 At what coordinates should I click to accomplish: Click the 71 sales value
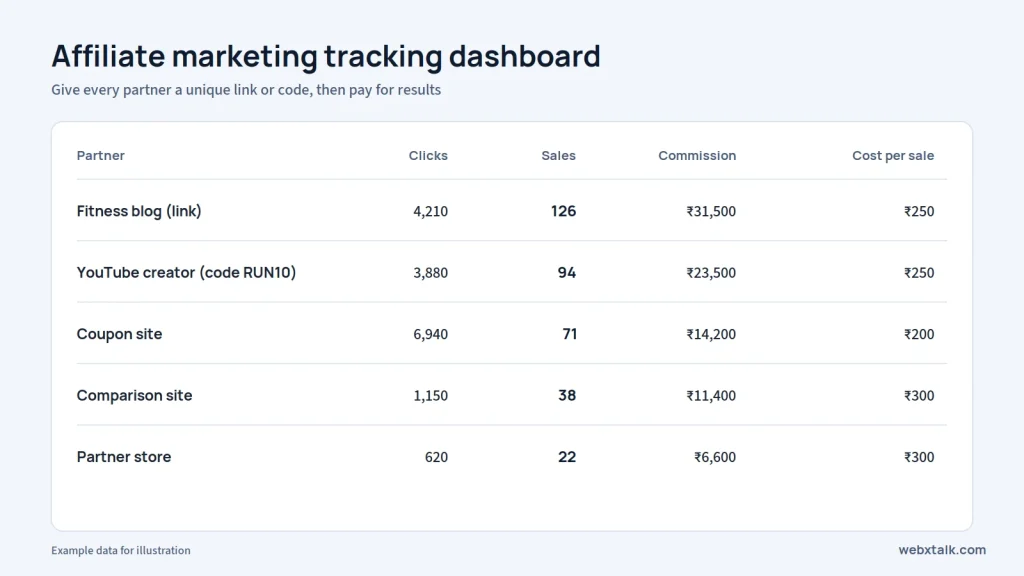click(x=569, y=334)
